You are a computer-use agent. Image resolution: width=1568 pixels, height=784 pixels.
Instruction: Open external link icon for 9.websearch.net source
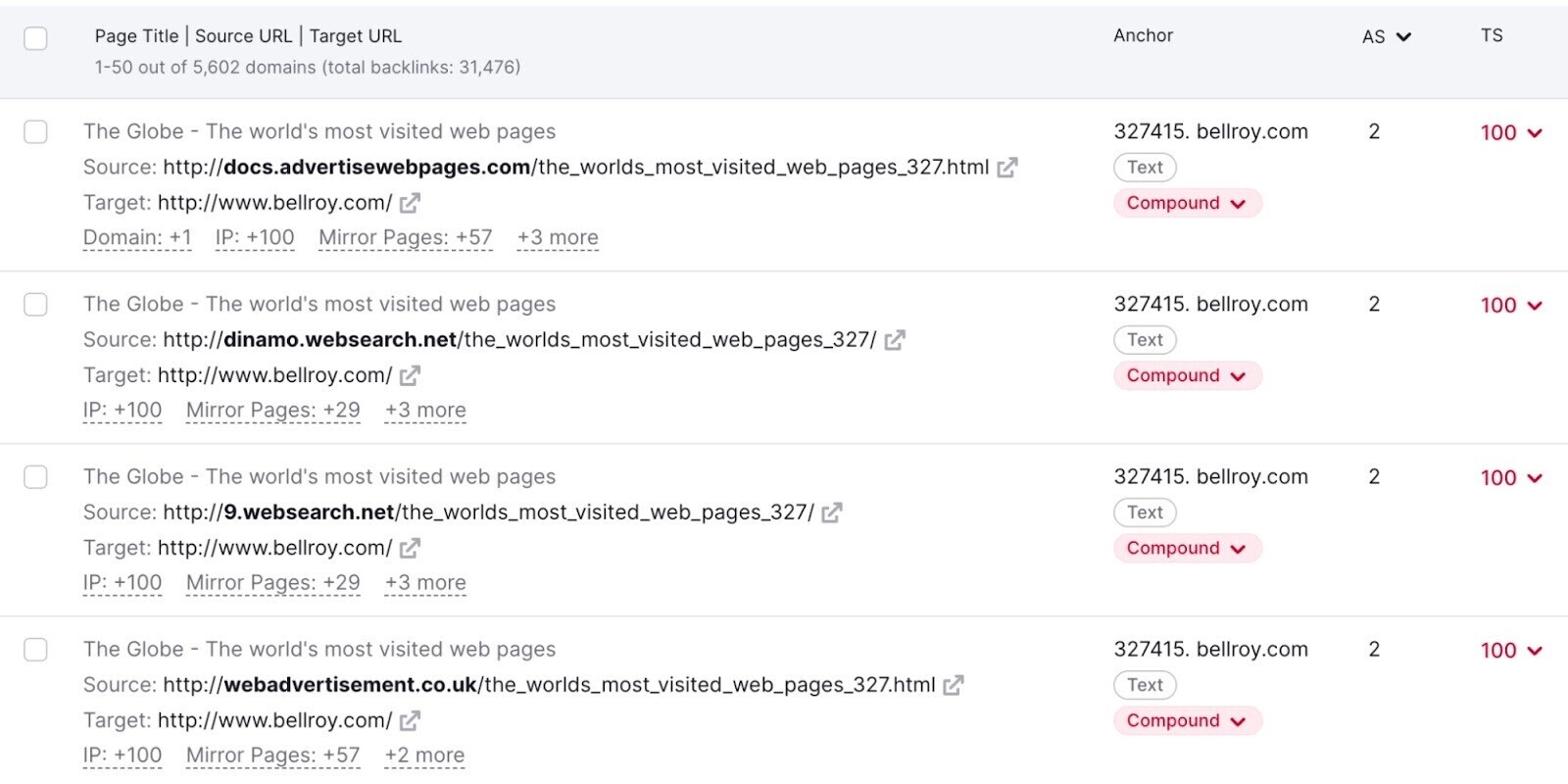coord(832,513)
